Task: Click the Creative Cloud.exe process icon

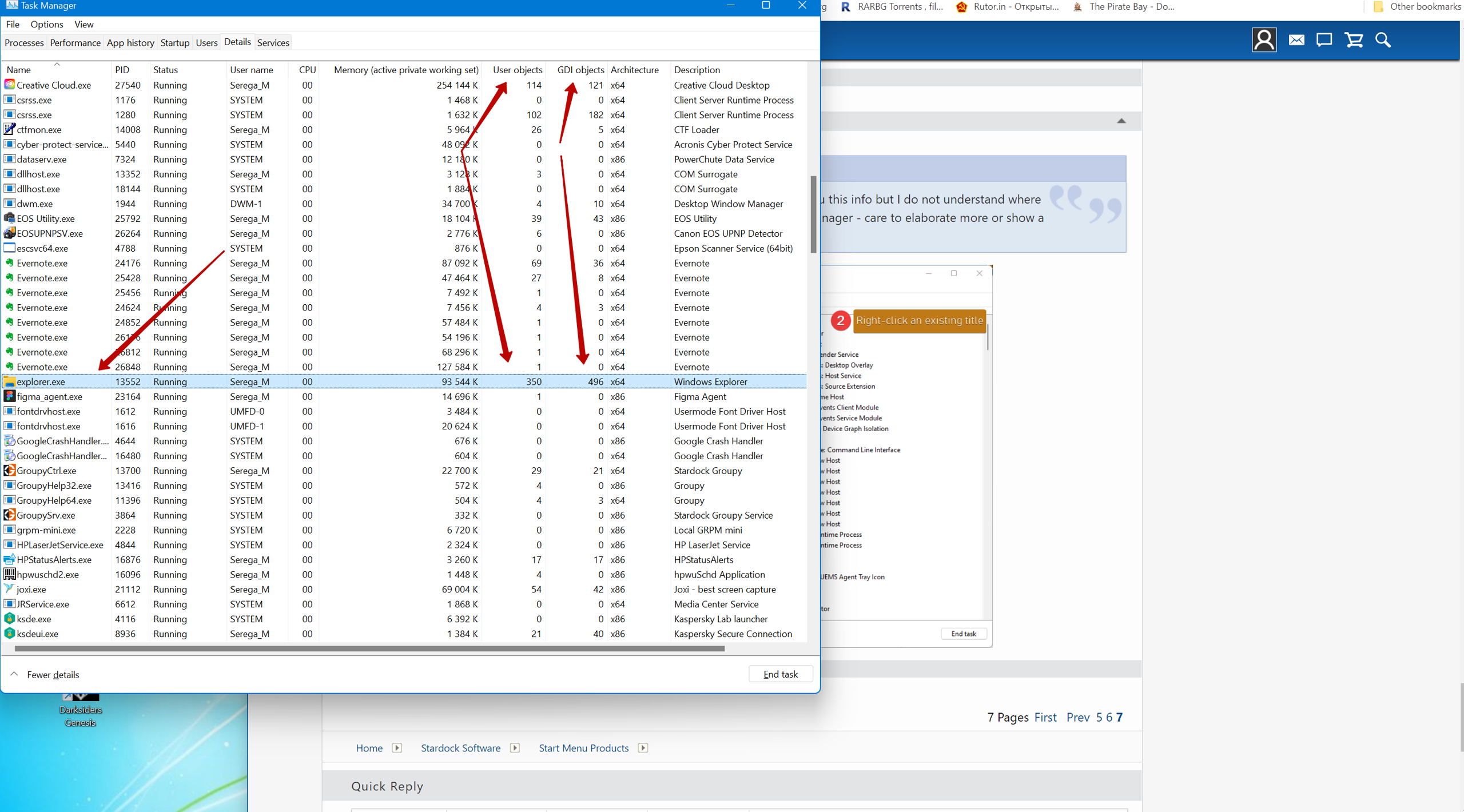Action: pyautogui.click(x=9, y=85)
